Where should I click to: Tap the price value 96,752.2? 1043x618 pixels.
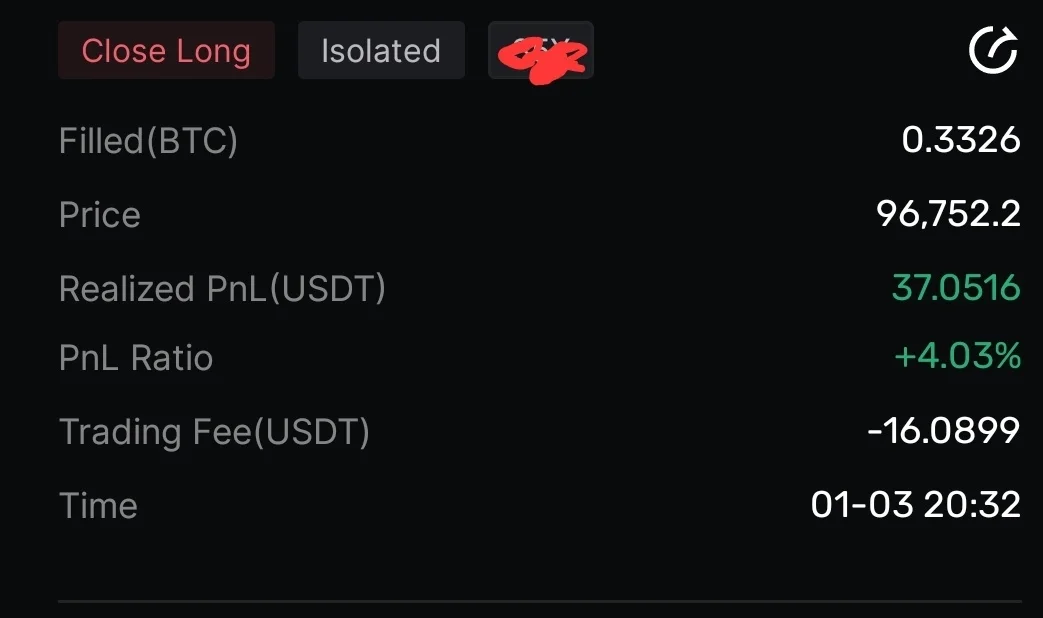(x=948, y=213)
